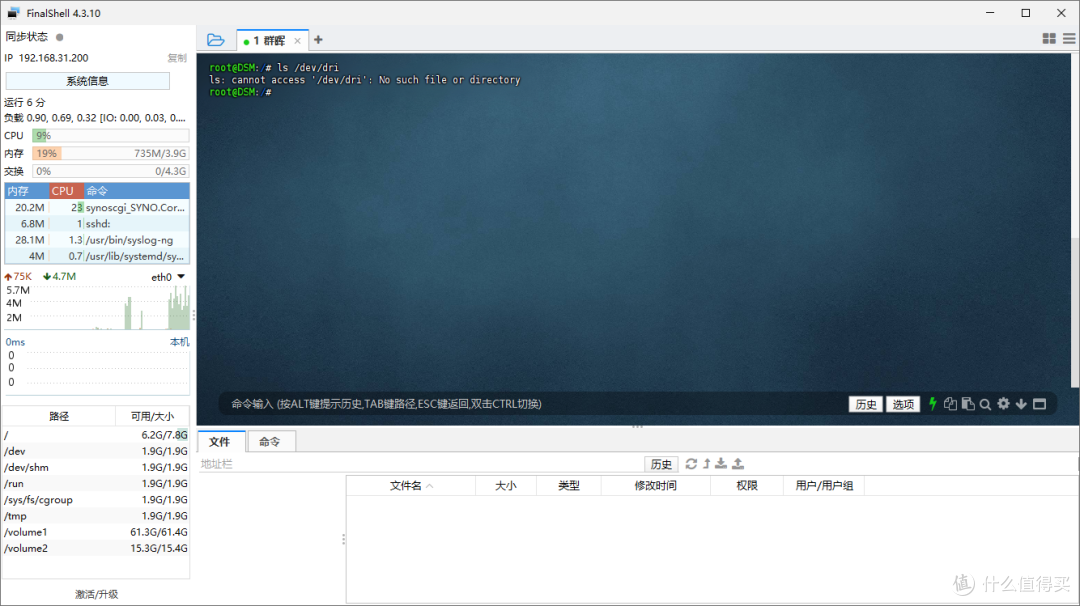Maximize the terminal with the window icon
Viewport: 1080px width, 606px height.
point(1039,404)
